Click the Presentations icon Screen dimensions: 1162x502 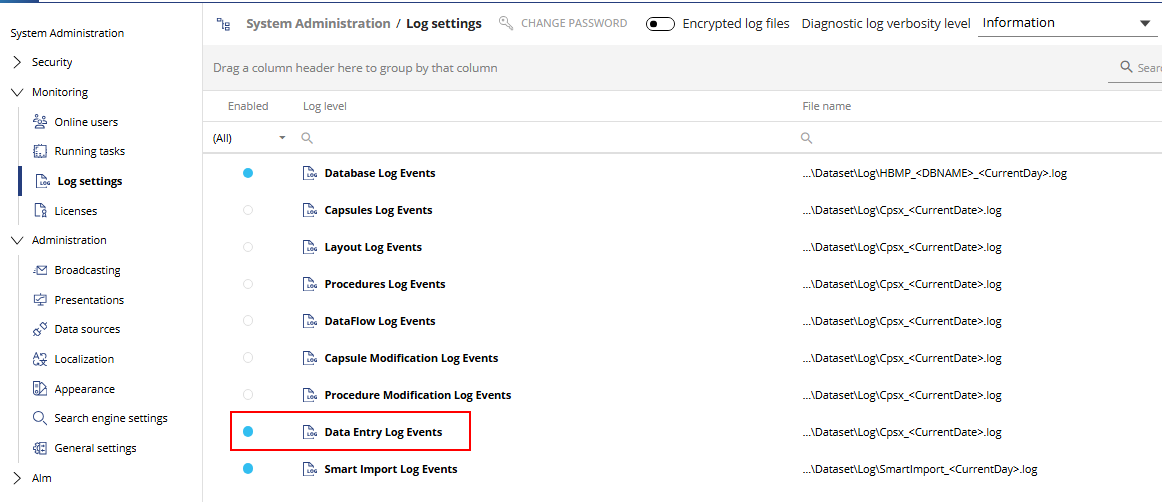(41, 300)
